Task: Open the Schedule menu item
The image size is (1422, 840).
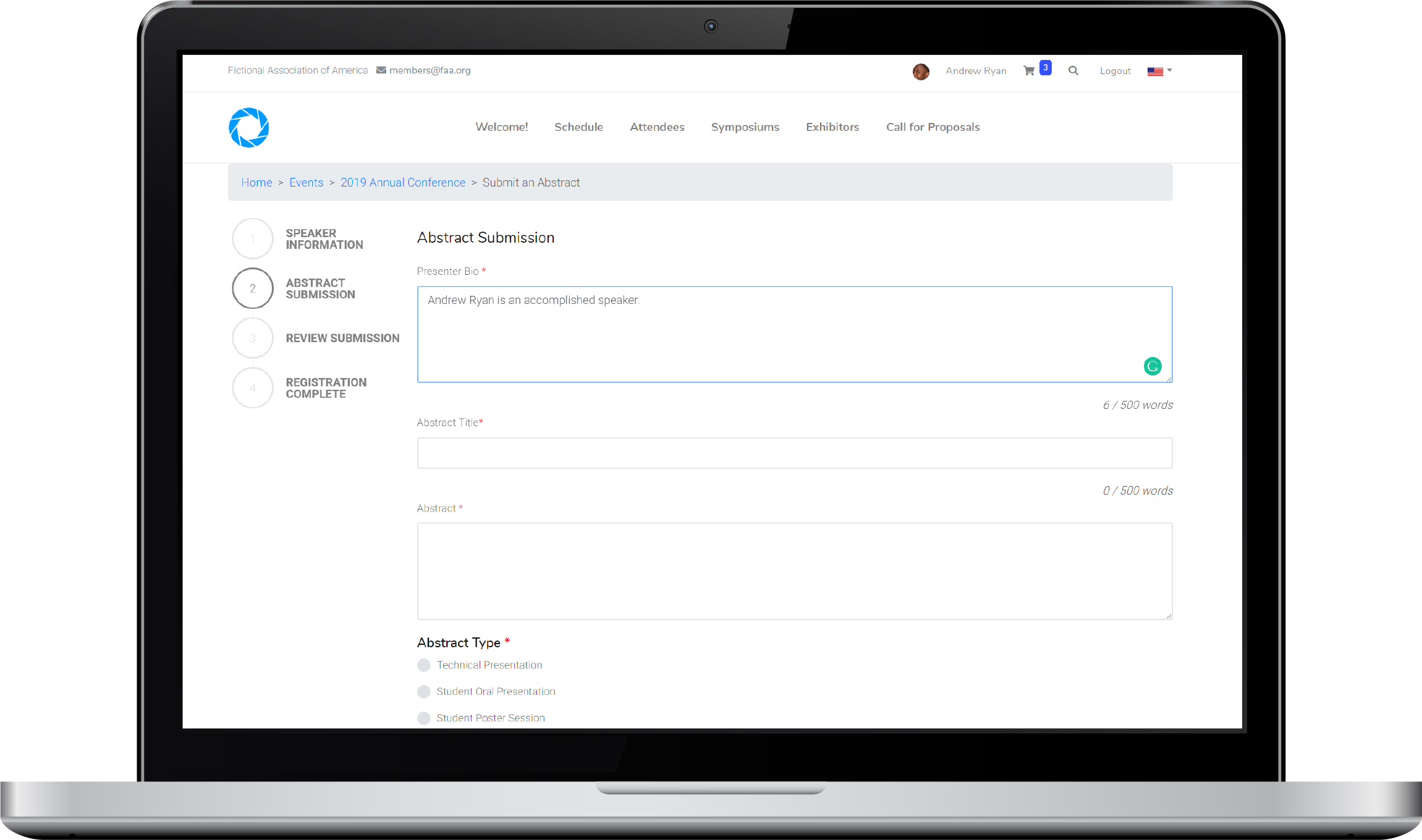Action: (x=578, y=127)
